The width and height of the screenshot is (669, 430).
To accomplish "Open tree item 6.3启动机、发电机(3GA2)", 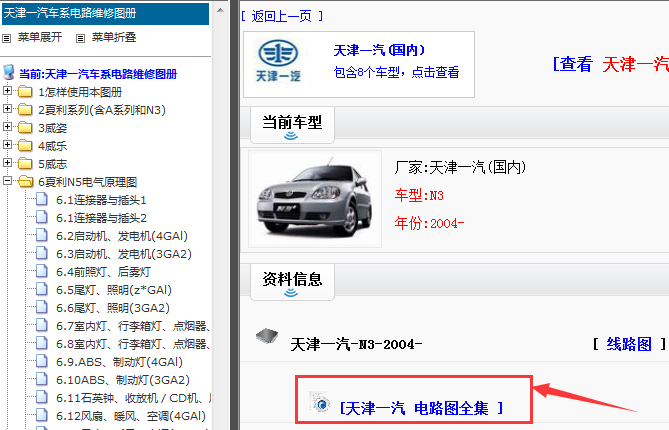I will point(124,254).
